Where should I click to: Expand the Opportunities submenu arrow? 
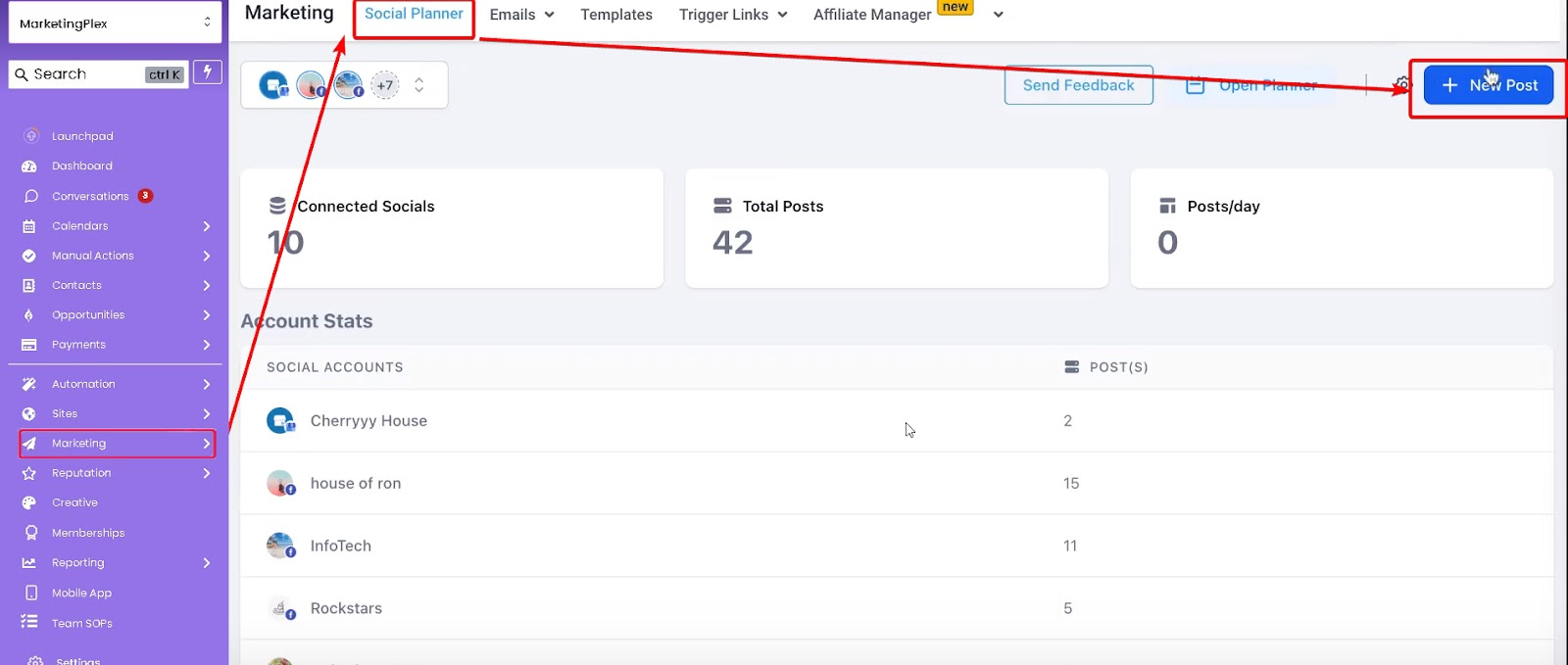(x=206, y=315)
